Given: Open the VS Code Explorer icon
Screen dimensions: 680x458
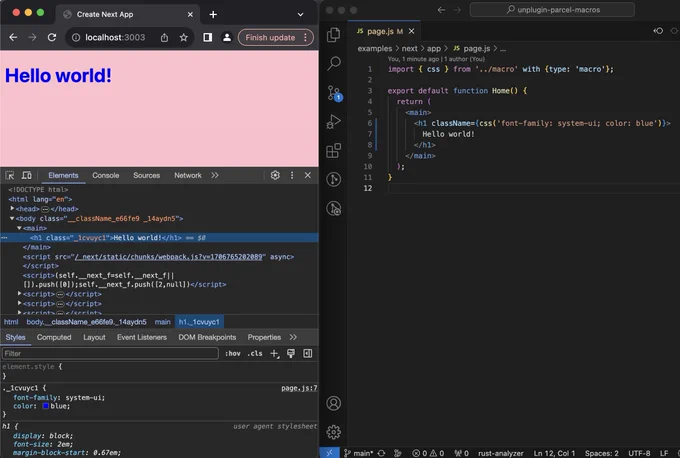Looking at the screenshot, I should 333,35.
